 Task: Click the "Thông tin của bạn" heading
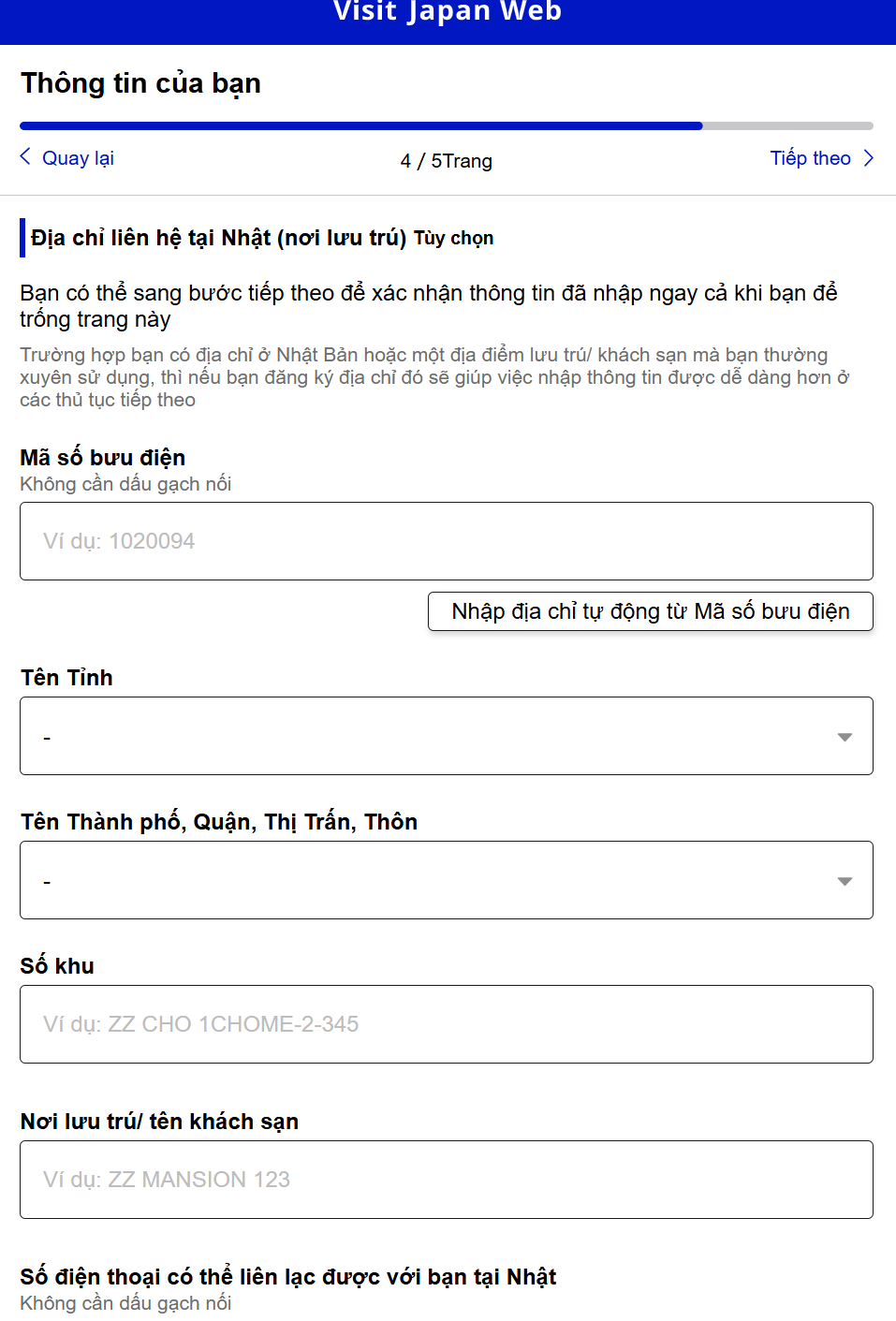coord(141,83)
